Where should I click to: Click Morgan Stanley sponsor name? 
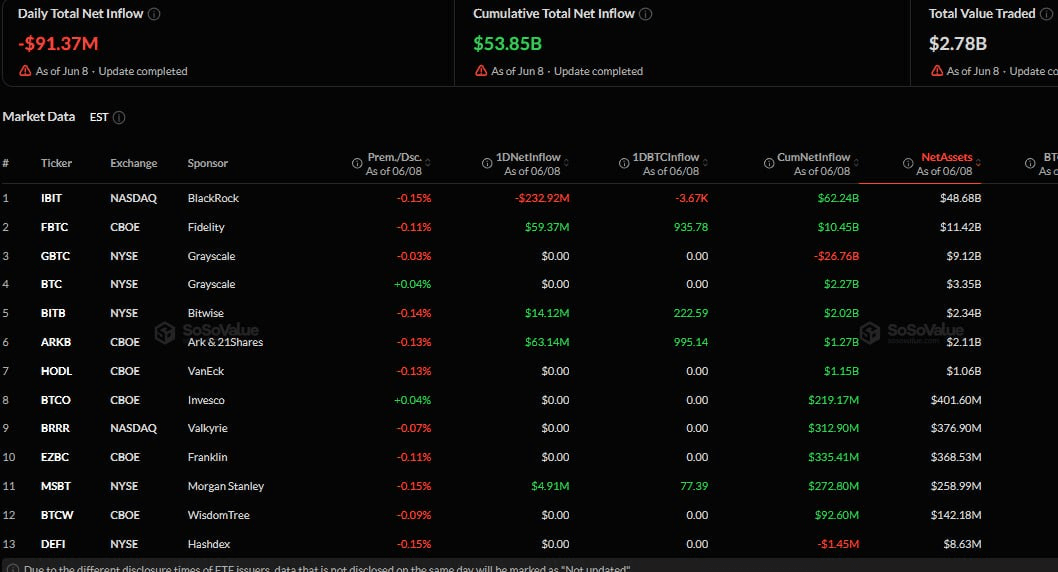226,486
